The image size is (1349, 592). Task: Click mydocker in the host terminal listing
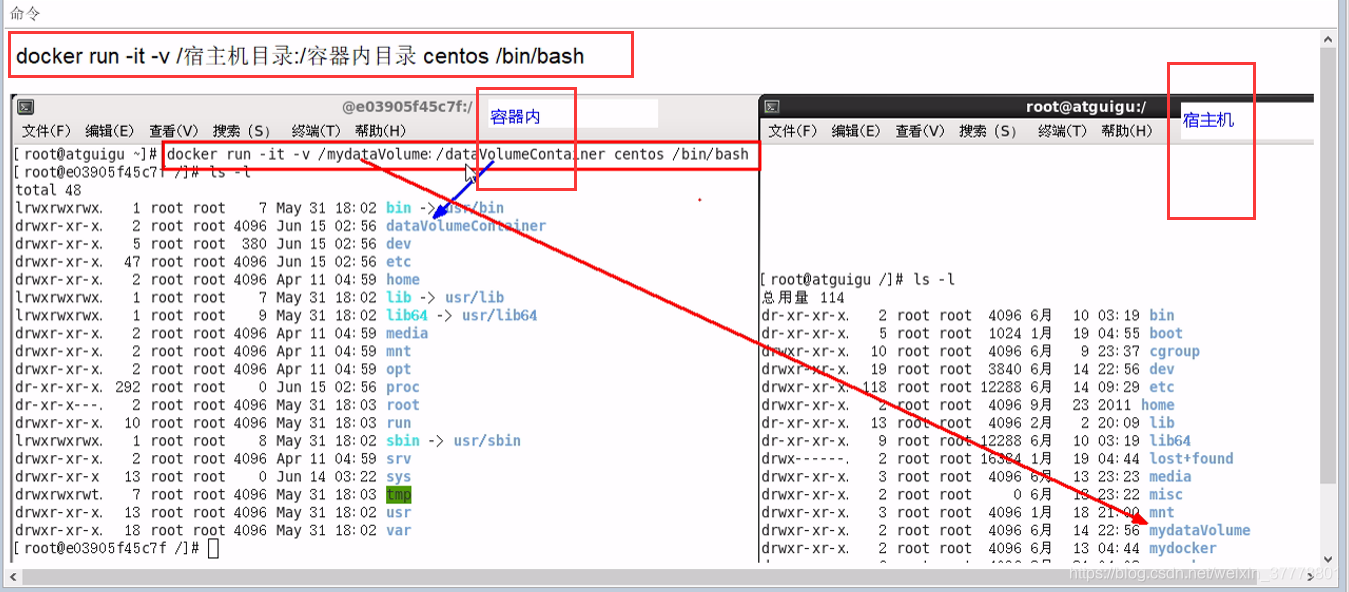[1183, 549]
